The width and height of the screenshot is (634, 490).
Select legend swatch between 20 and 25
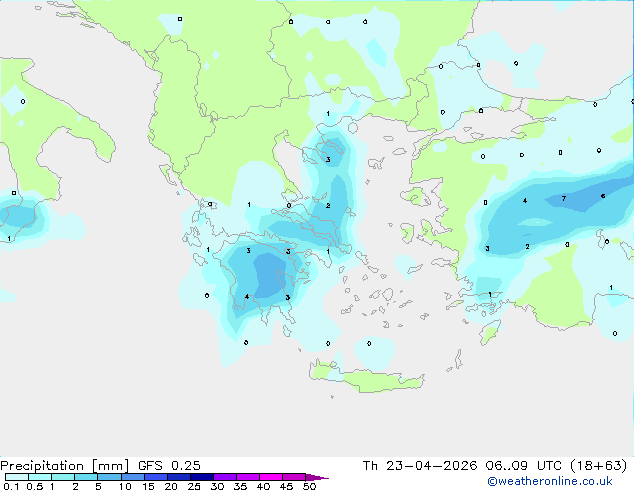pos(179,477)
